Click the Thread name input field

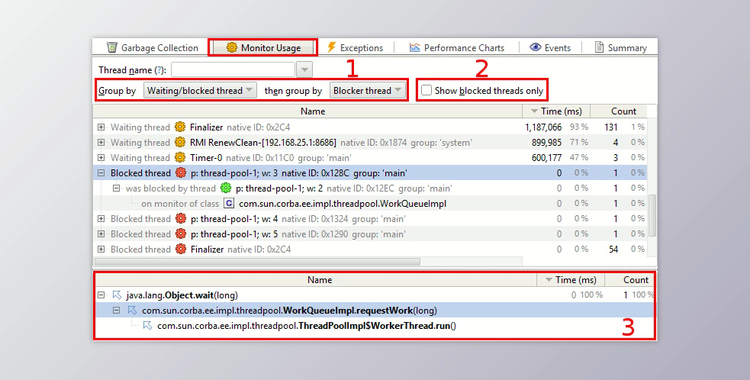pos(233,70)
